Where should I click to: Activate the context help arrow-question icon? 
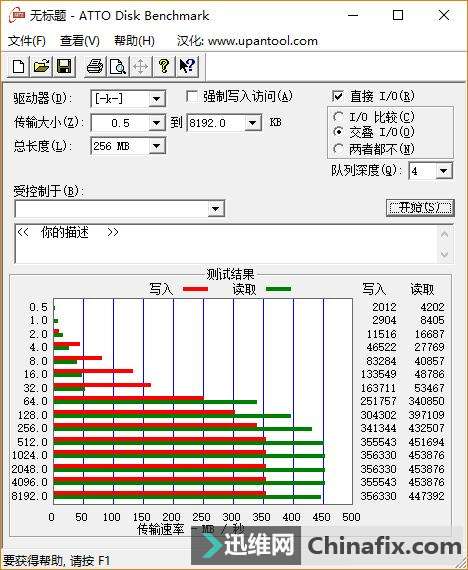point(187,67)
